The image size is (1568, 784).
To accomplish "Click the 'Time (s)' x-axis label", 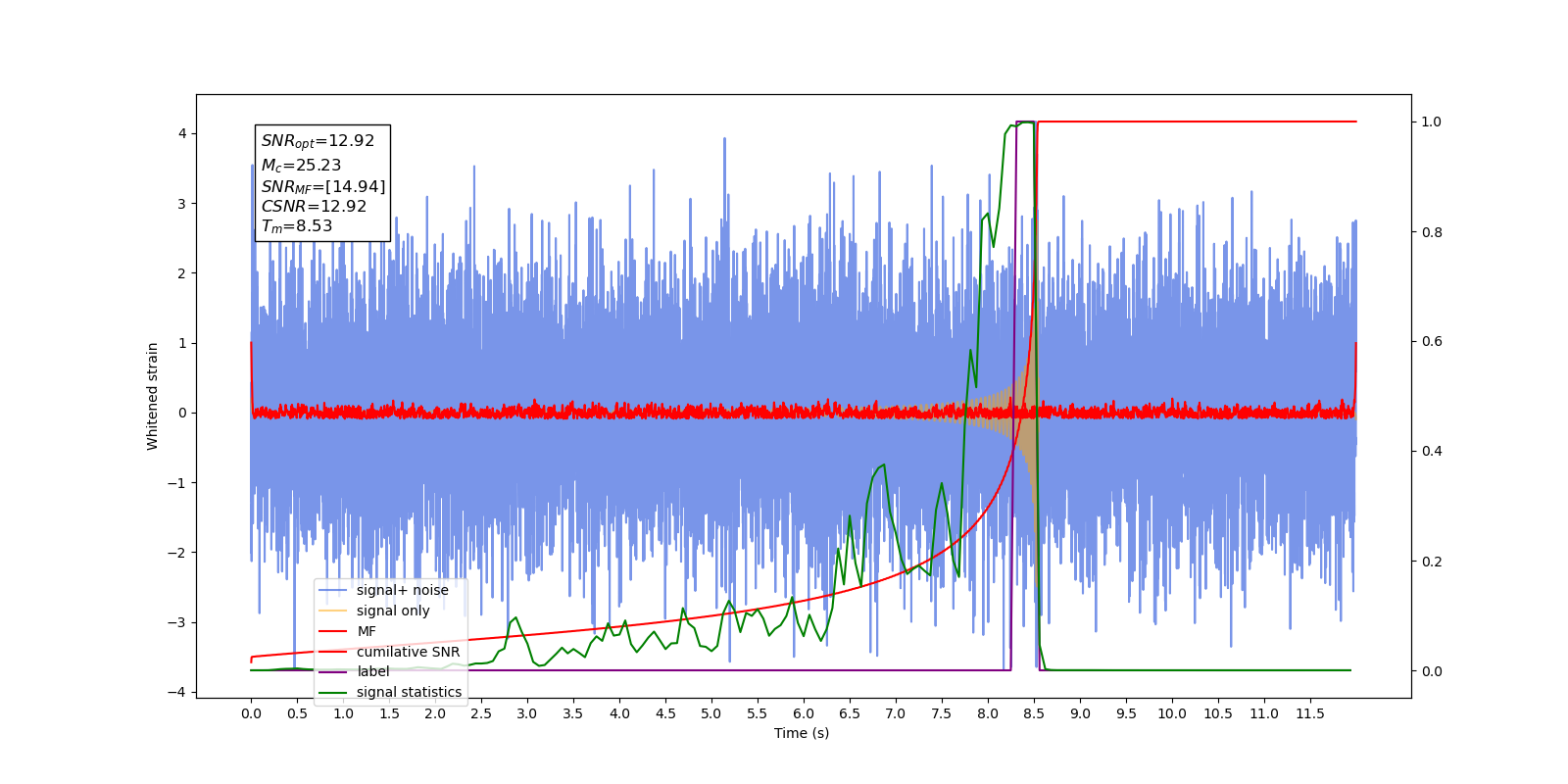I will (802, 733).
